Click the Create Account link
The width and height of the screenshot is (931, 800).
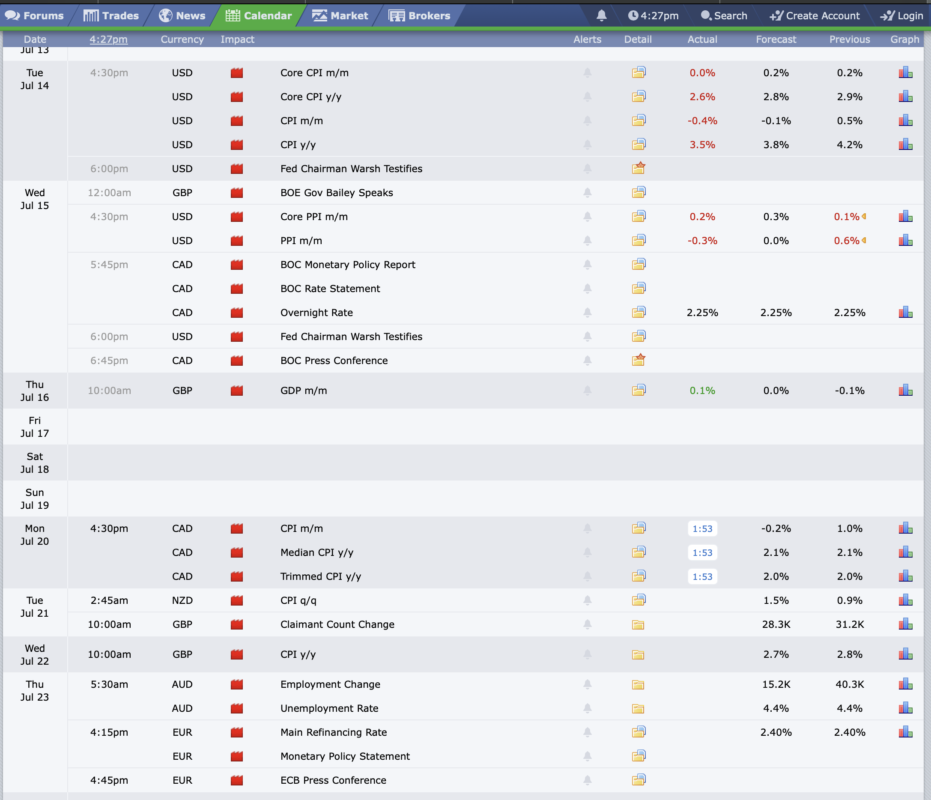(x=815, y=15)
